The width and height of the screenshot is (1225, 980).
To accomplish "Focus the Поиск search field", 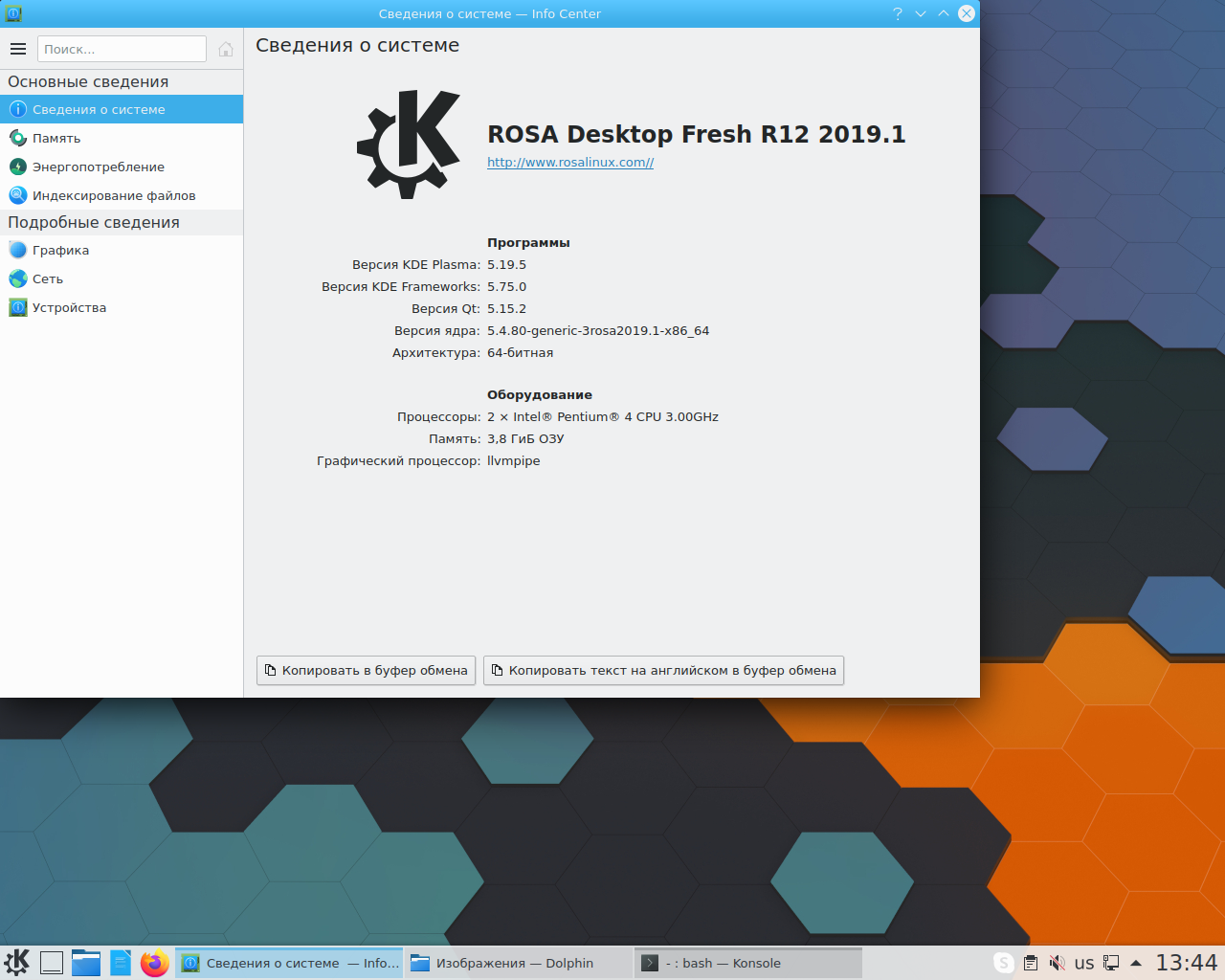I will (x=122, y=49).
